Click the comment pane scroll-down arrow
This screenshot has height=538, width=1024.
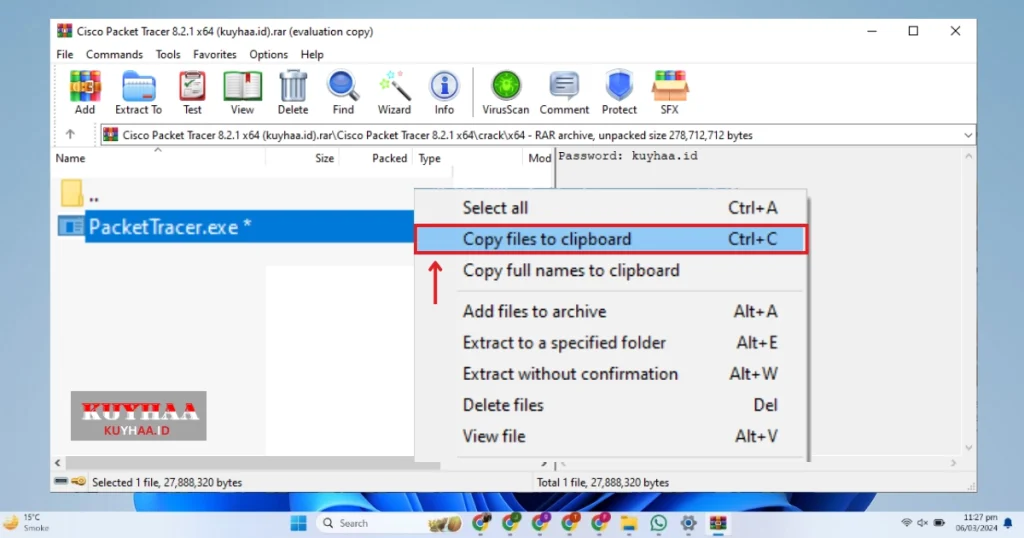click(968, 448)
